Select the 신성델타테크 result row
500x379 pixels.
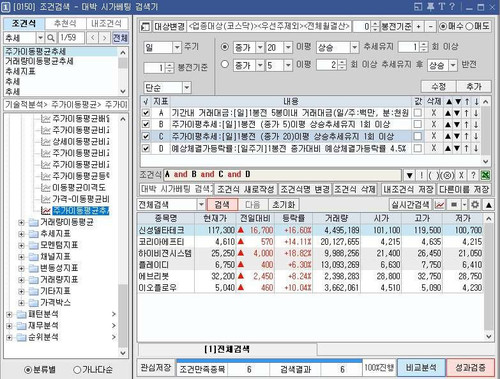pos(310,230)
